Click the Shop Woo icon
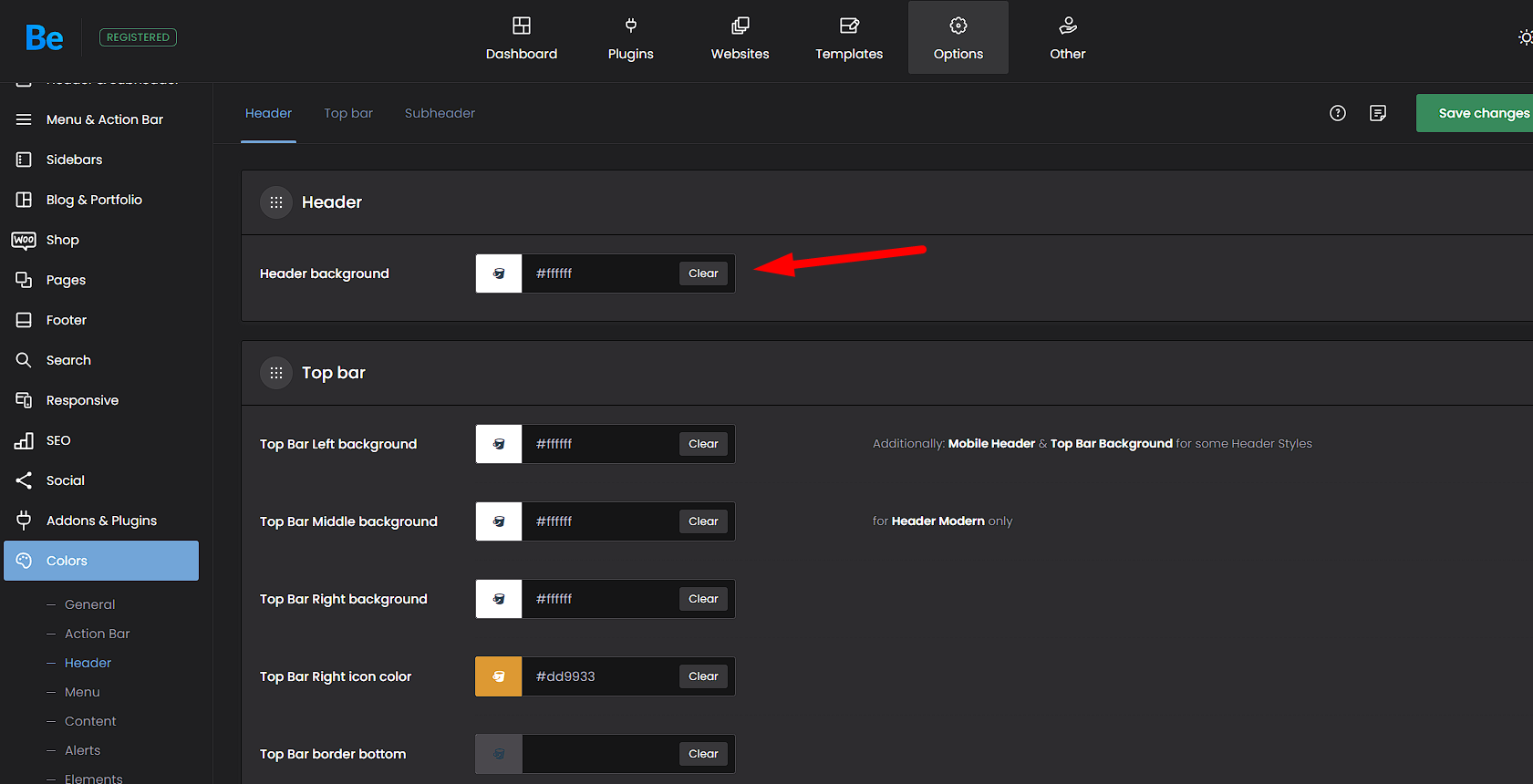 (x=24, y=240)
